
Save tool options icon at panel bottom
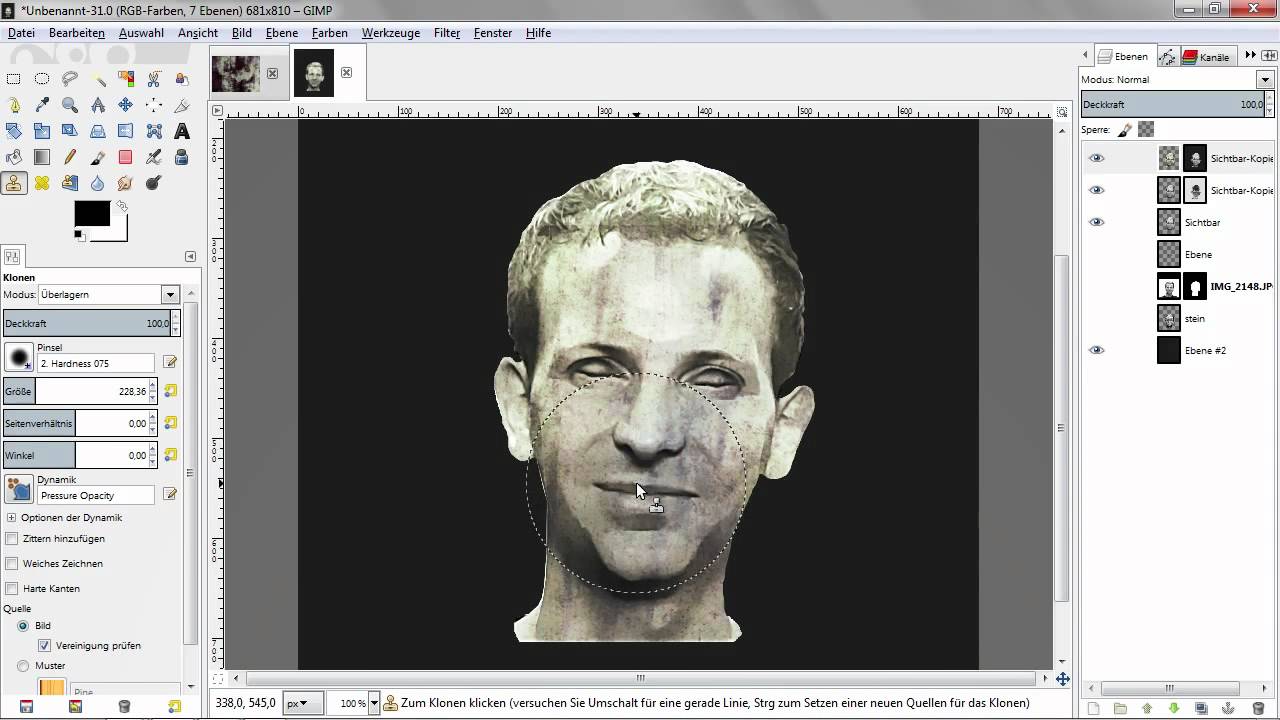tap(26, 706)
